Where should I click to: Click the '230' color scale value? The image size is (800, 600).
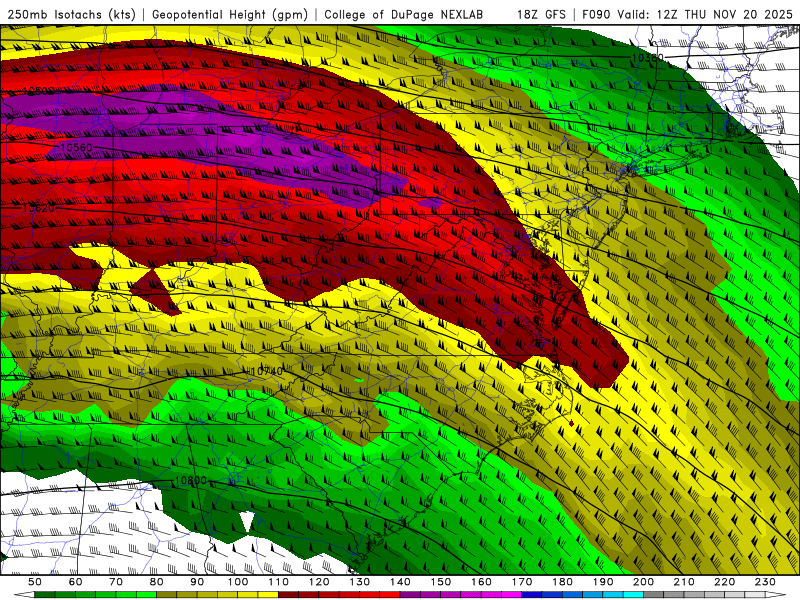click(x=765, y=582)
